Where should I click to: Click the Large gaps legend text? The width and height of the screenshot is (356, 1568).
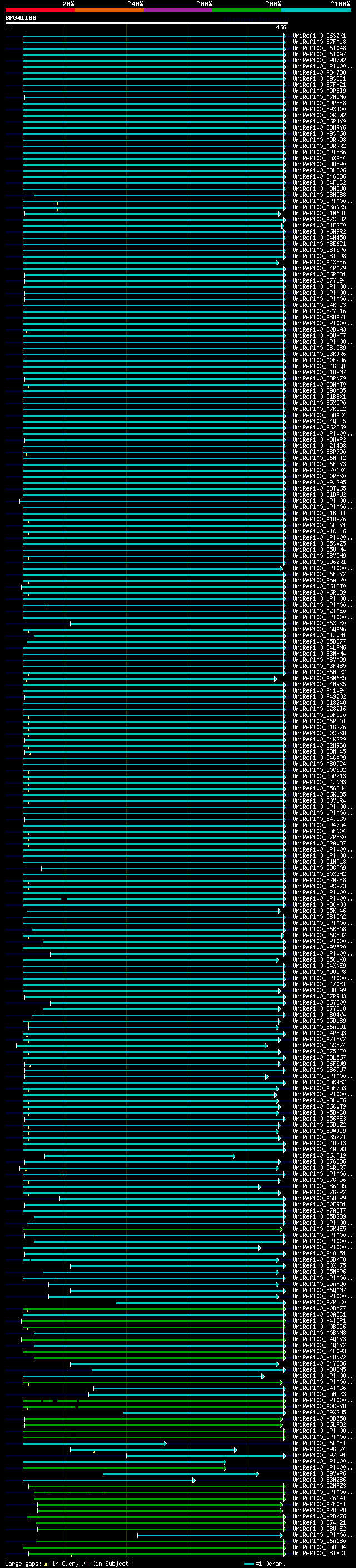[x=68, y=1563]
